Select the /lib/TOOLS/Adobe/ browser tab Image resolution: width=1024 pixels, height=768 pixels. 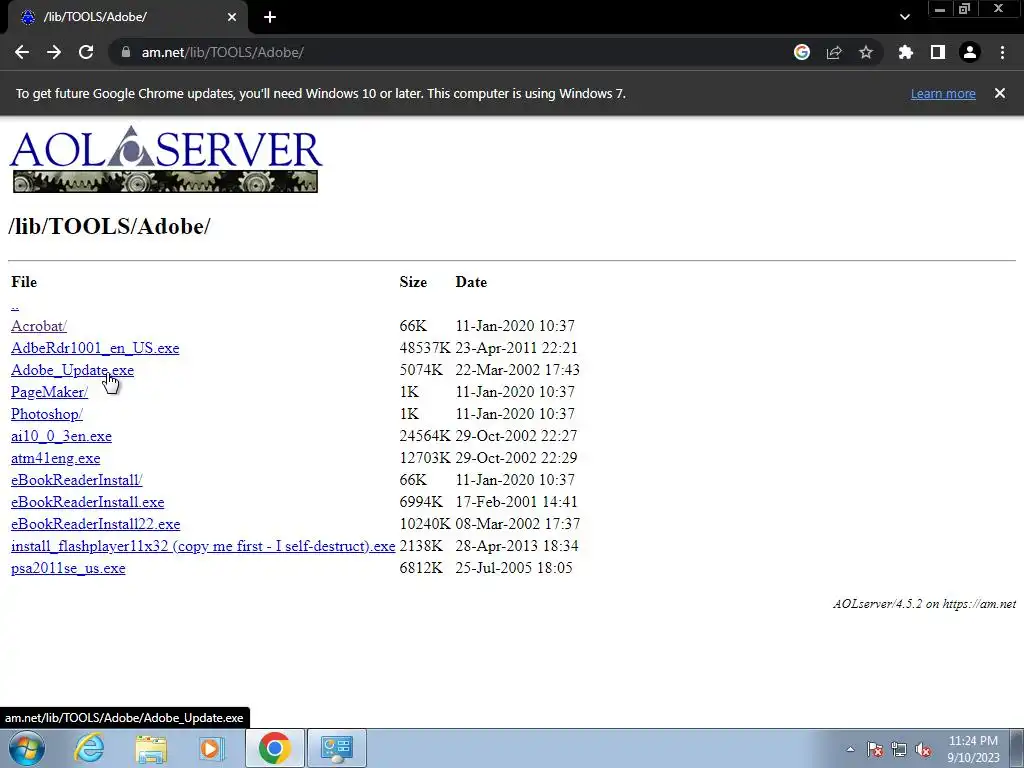point(127,18)
